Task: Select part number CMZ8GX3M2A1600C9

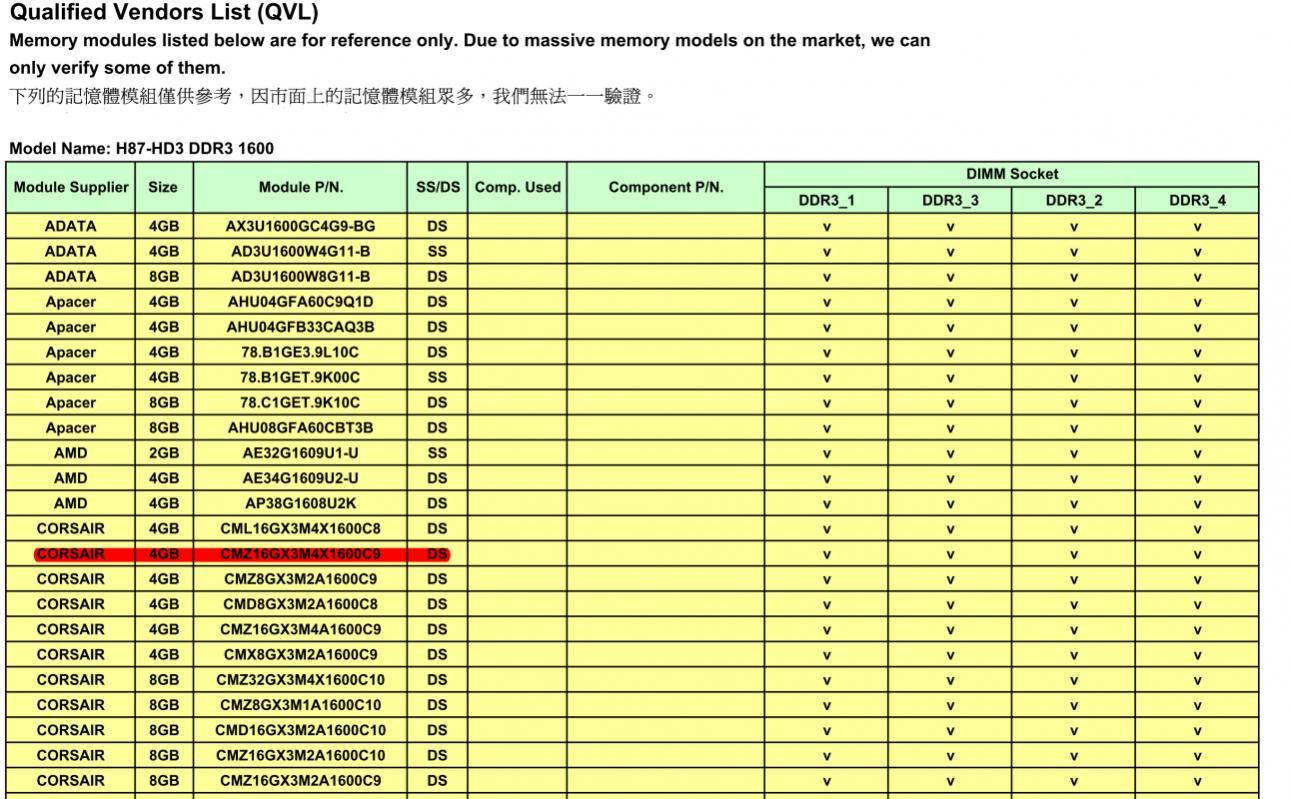Action: [x=300, y=579]
